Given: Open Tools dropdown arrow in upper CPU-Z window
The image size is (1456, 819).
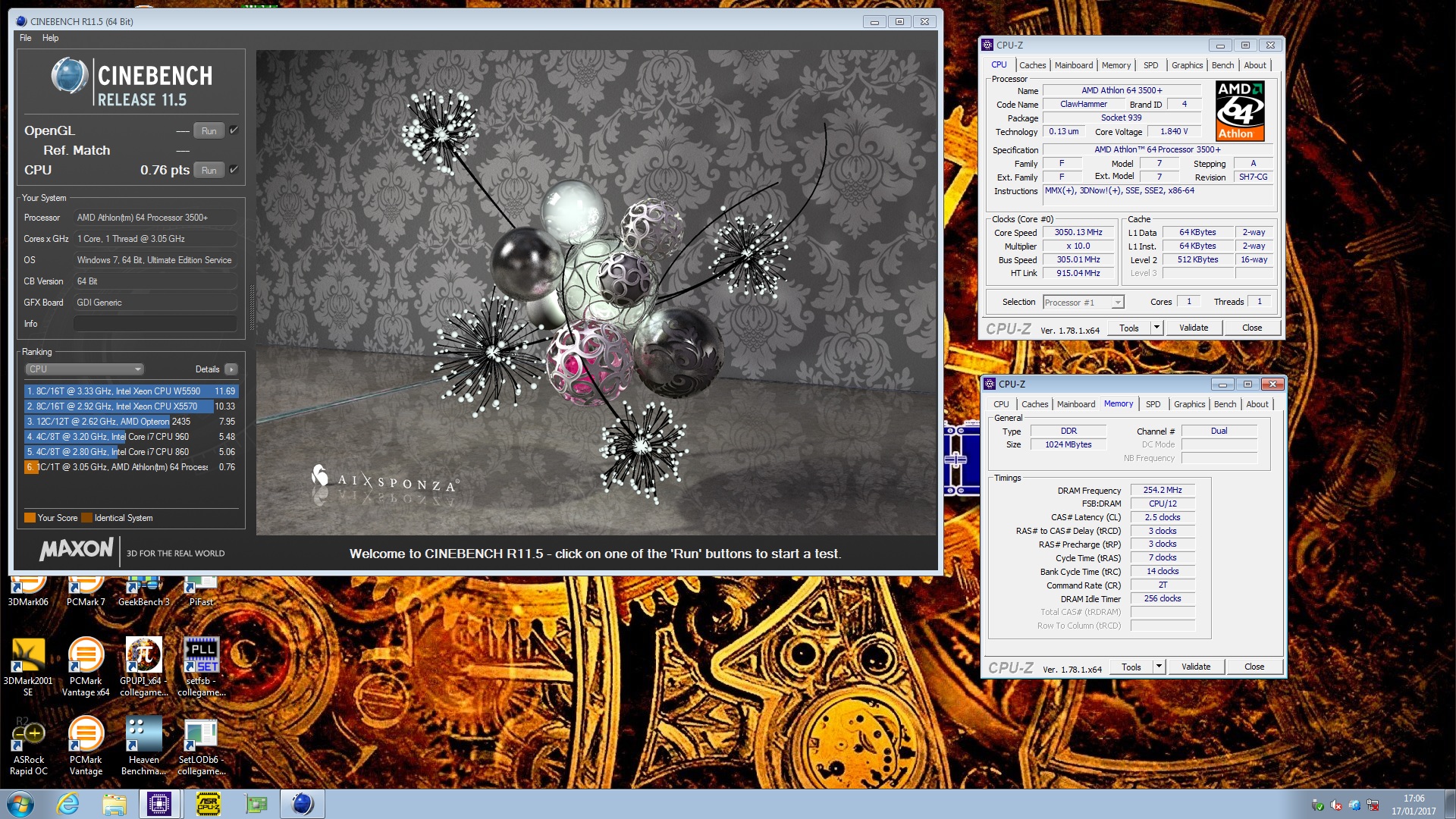Looking at the screenshot, I should pyautogui.click(x=1156, y=328).
